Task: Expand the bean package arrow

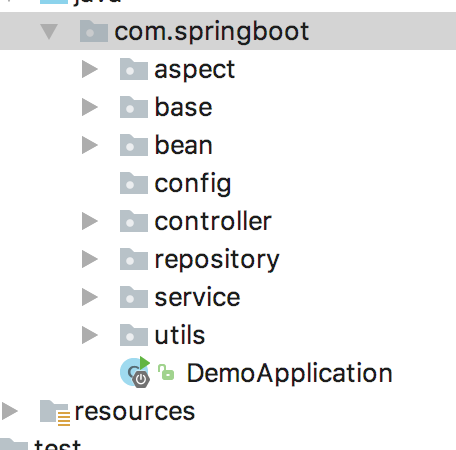Action: pos(90,145)
